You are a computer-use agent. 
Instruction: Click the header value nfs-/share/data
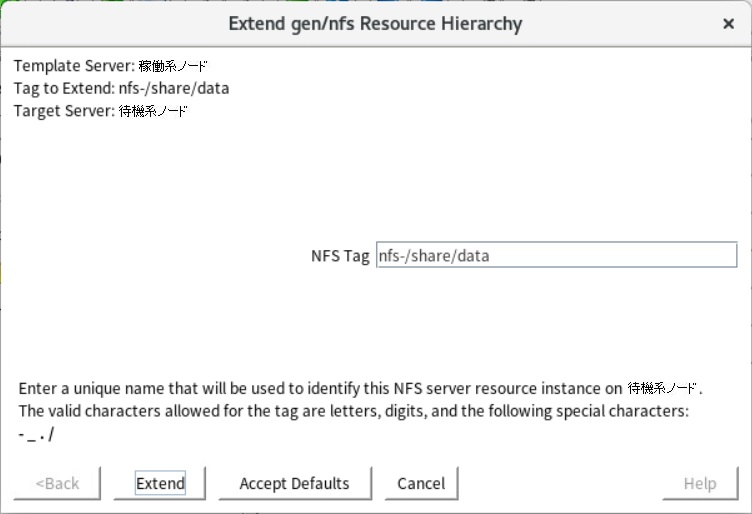click(174, 88)
